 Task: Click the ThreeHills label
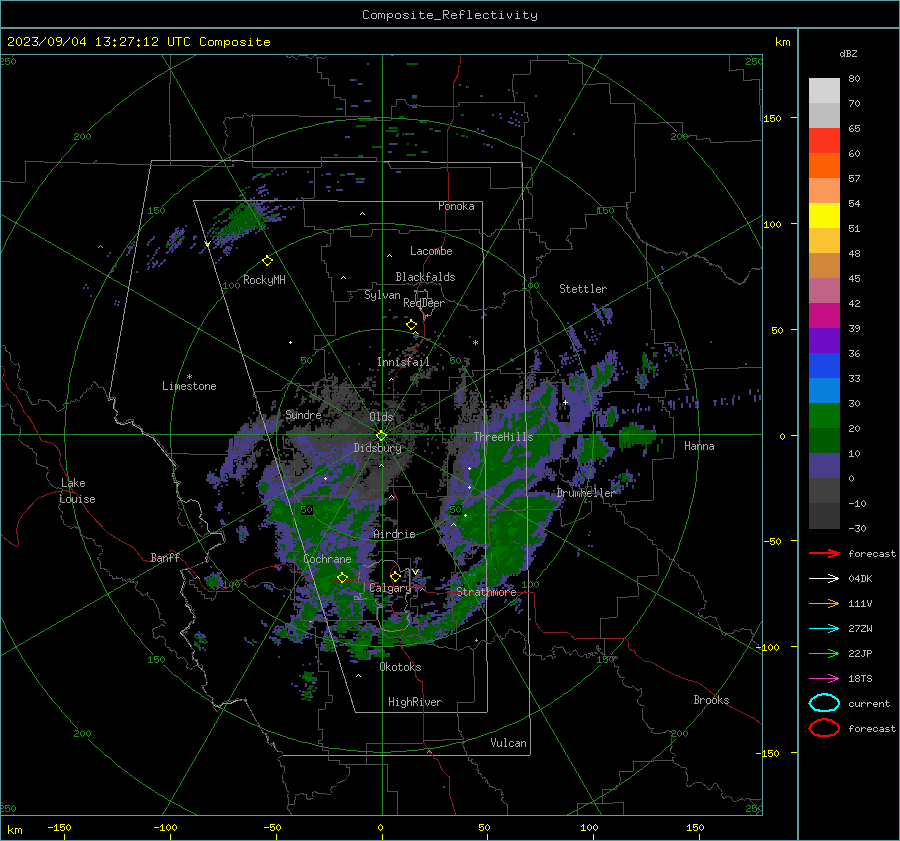[503, 437]
